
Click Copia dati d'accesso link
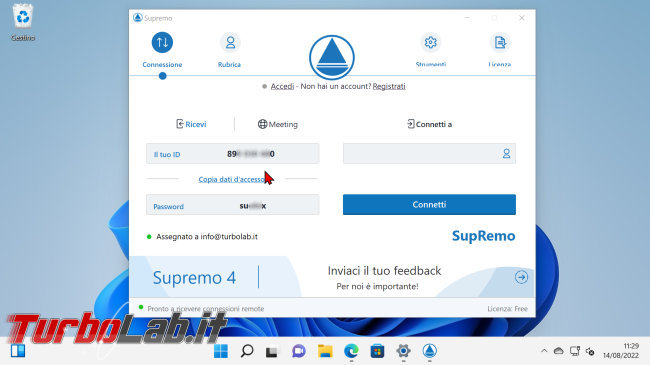[x=232, y=179]
